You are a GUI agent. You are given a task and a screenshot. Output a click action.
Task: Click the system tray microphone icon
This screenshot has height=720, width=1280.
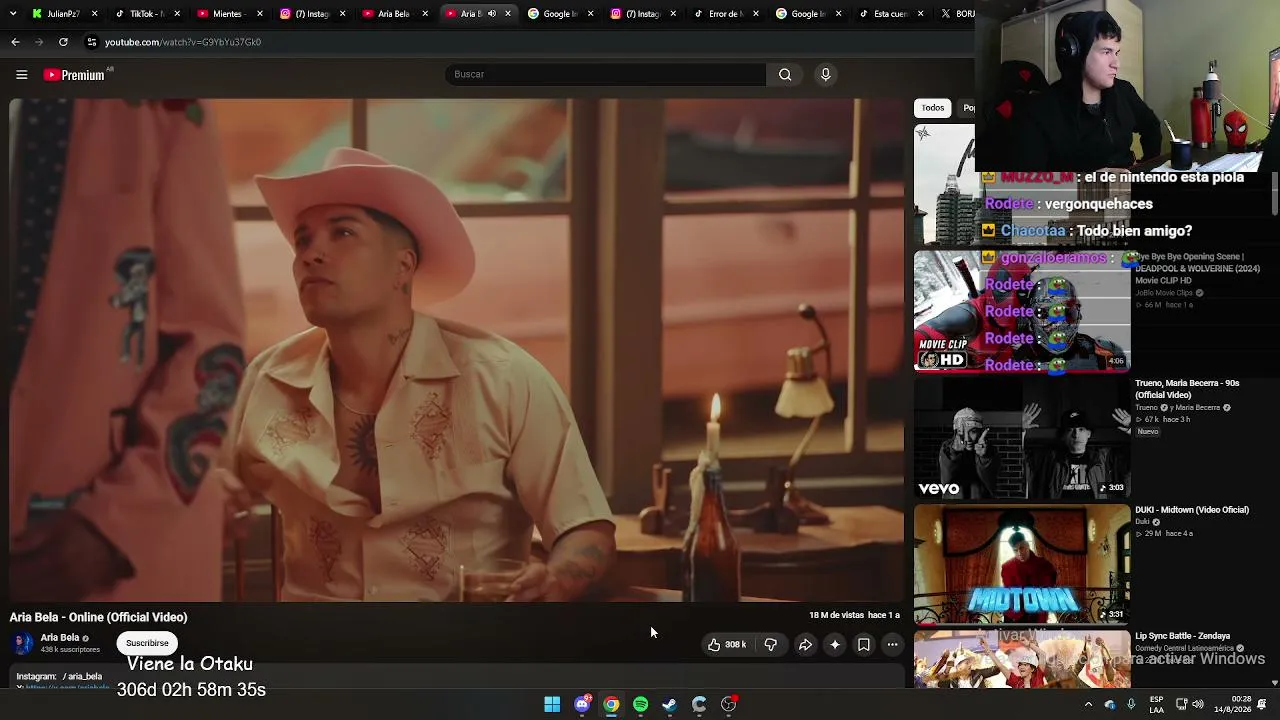[1131, 704]
